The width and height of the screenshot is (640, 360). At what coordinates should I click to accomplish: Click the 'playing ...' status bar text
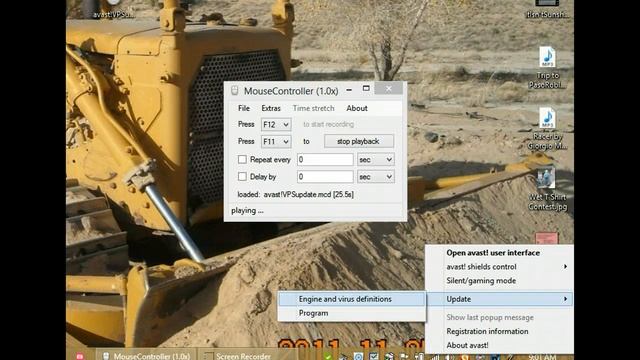tap(247, 211)
